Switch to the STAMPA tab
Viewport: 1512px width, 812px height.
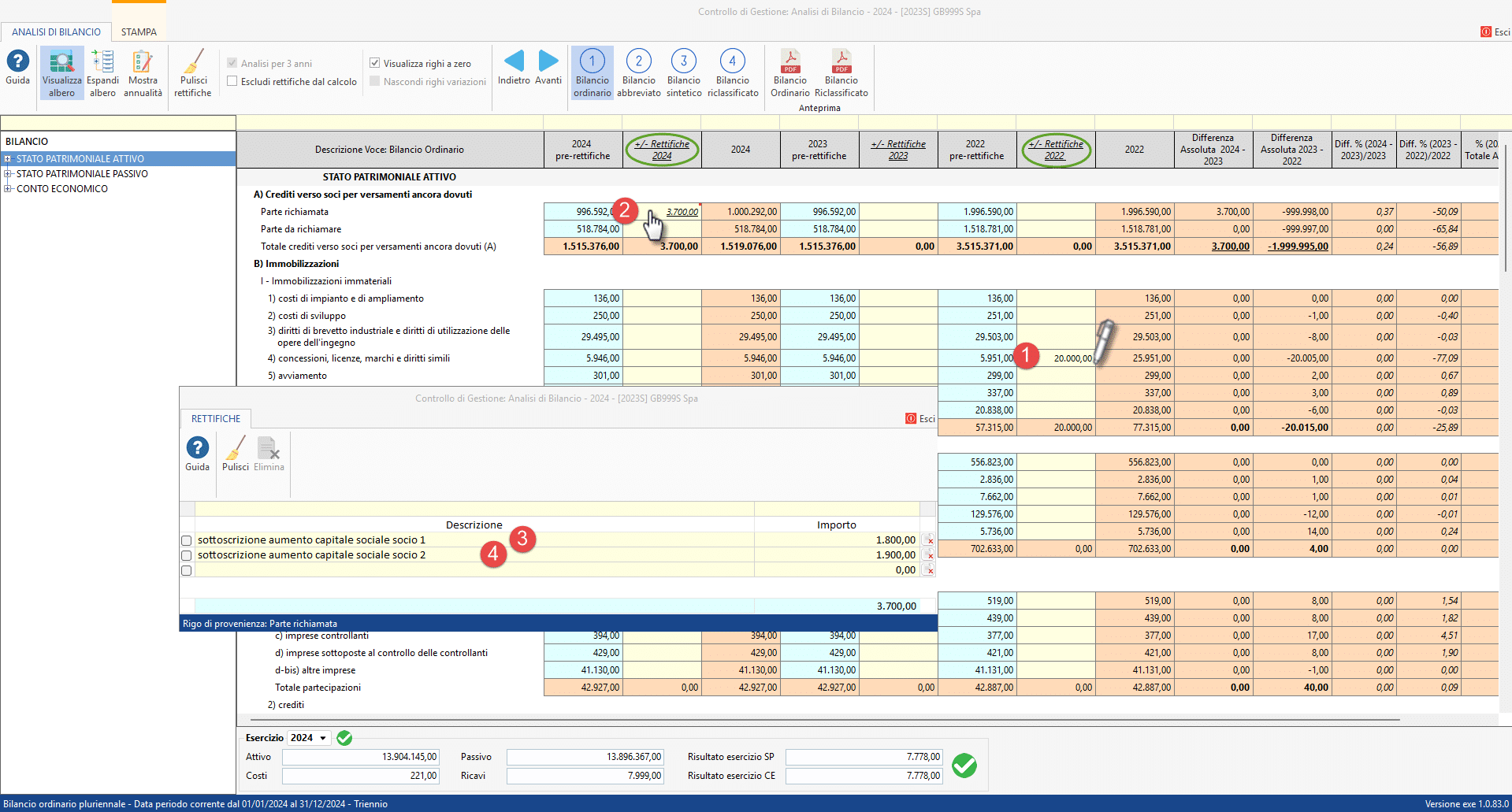click(x=139, y=32)
